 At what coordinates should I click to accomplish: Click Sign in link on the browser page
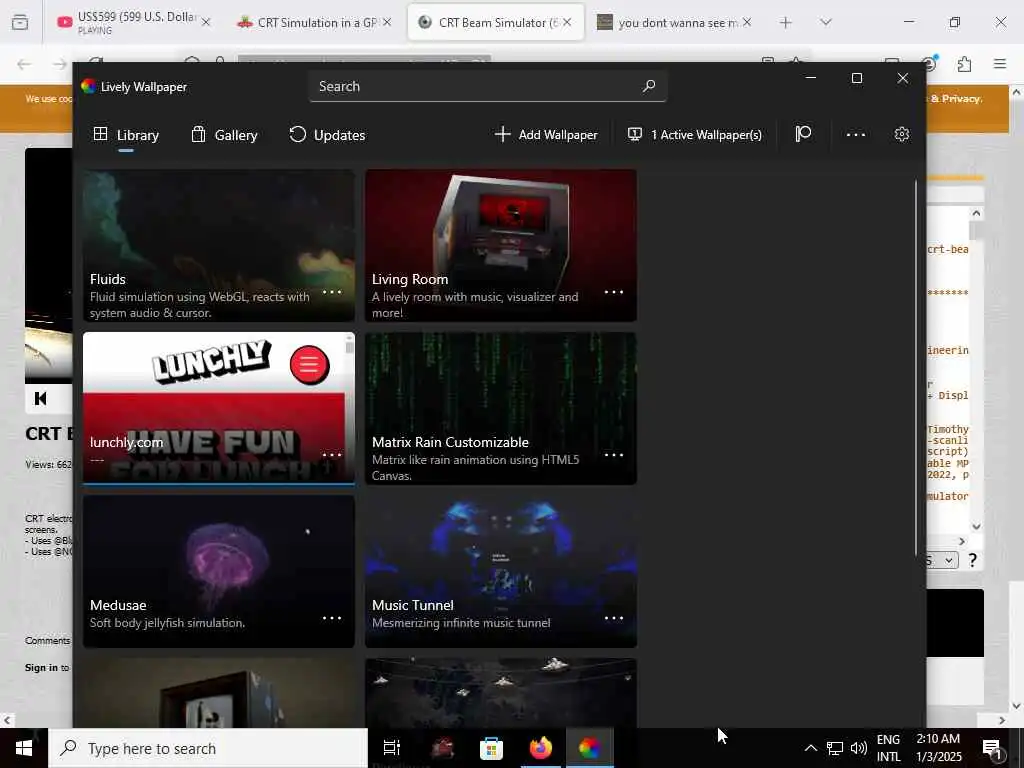pyautogui.click(x=41, y=667)
